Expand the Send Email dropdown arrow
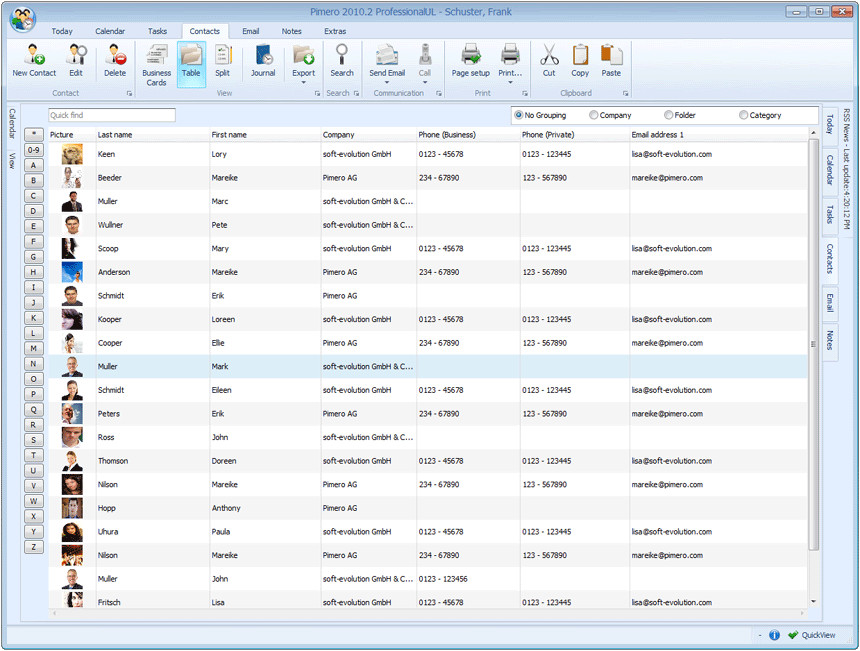Image resolution: width=860 pixels, height=651 pixels. click(387, 83)
